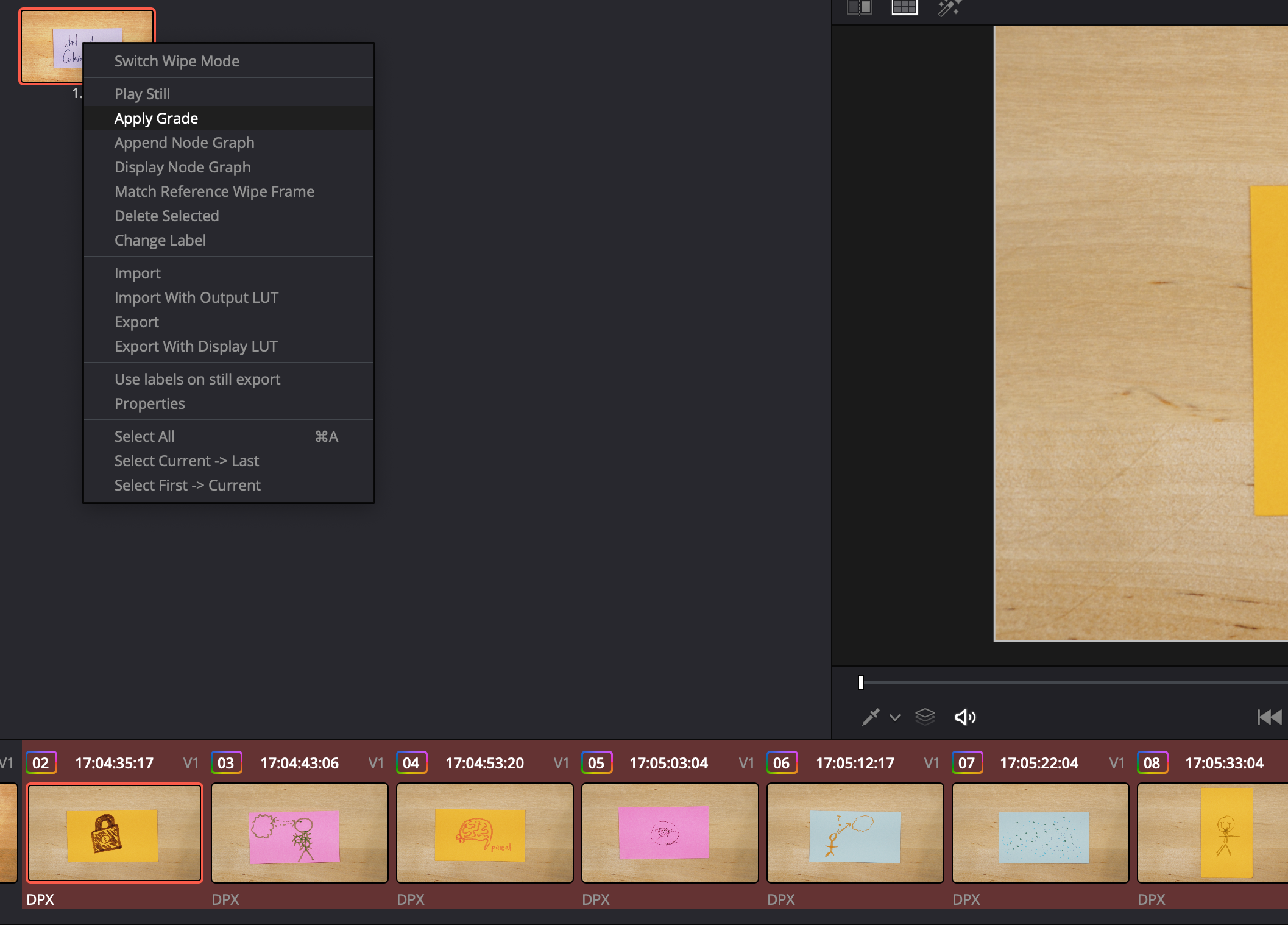Mute audio with the speaker icon
The height and width of the screenshot is (925, 1288).
tap(964, 717)
